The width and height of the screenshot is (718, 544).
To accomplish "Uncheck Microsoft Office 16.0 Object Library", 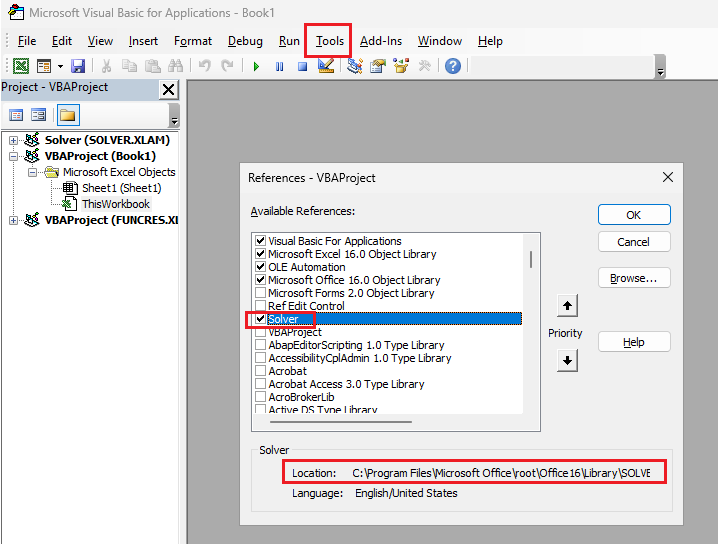I will 261,279.
